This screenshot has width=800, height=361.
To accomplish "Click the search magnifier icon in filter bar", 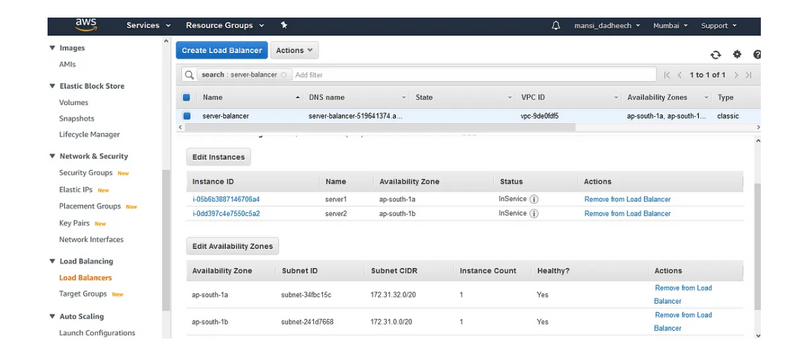I will (x=189, y=74).
